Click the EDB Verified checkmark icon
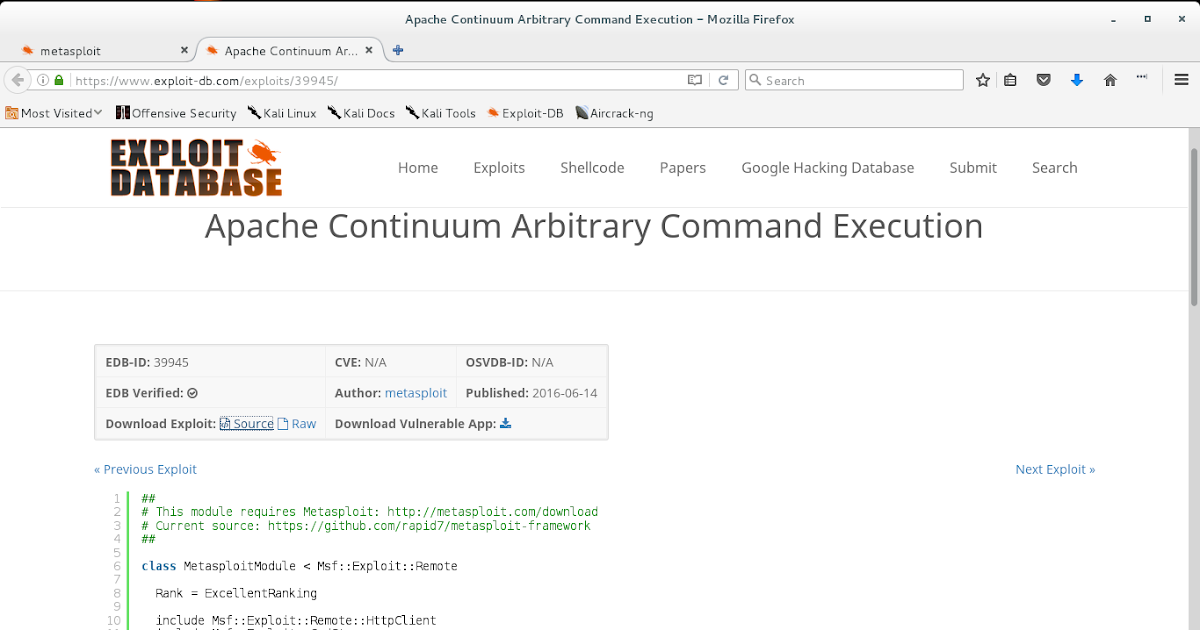The width and height of the screenshot is (1200, 630). [x=193, y=394]
